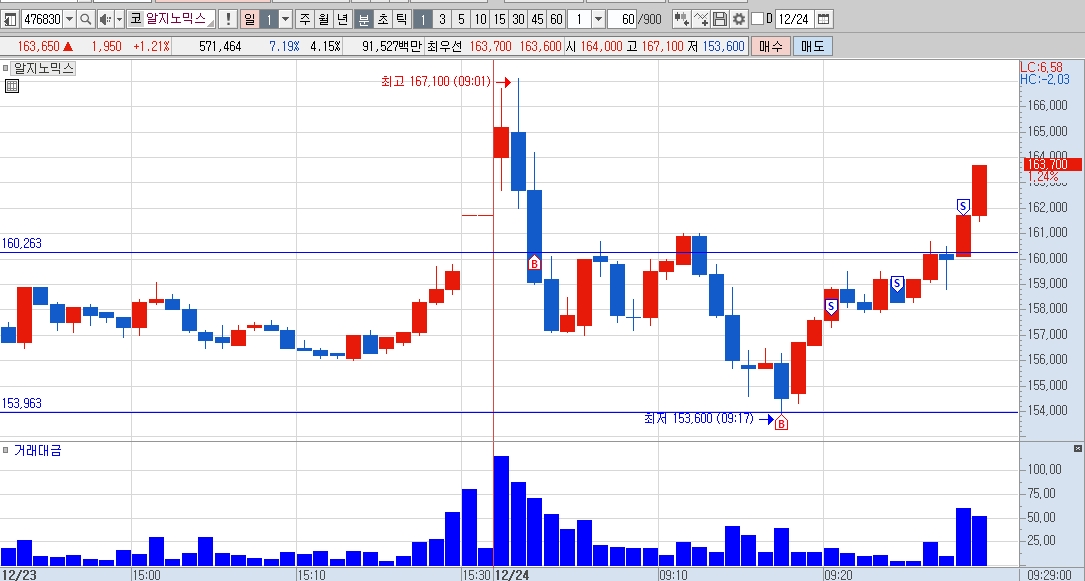Select the 일 (daily) chart period
Screen dimensions: 1085x581
point(249,19)
